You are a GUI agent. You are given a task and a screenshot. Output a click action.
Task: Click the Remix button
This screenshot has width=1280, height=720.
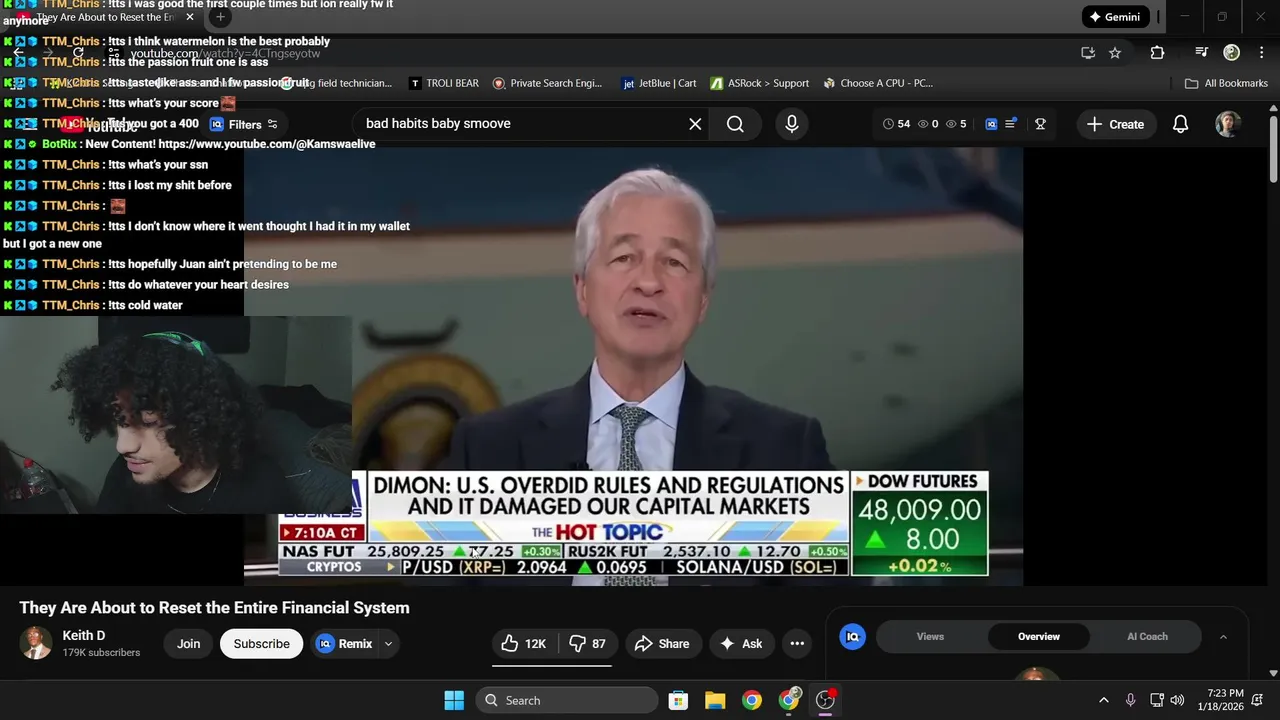(344, 644)
